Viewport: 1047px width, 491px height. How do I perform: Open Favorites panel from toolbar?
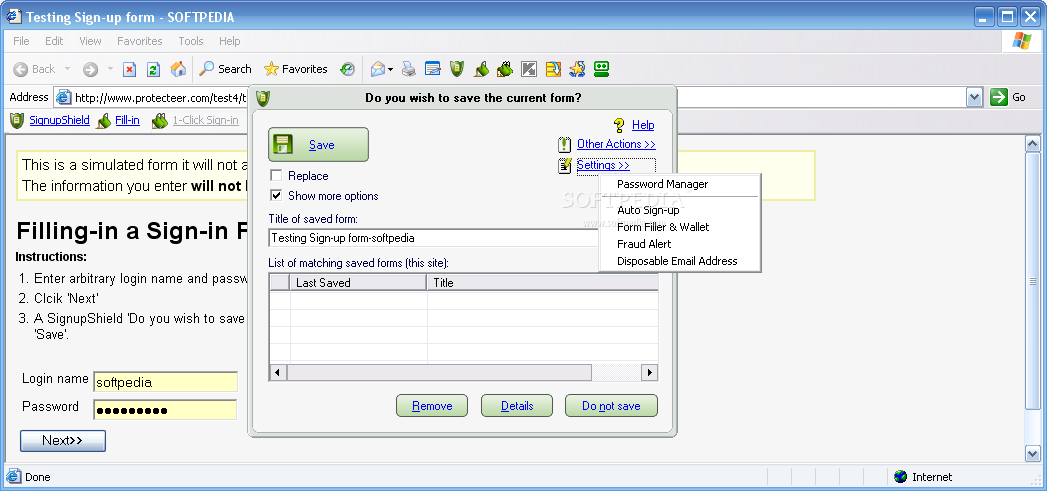coord(296,69)
